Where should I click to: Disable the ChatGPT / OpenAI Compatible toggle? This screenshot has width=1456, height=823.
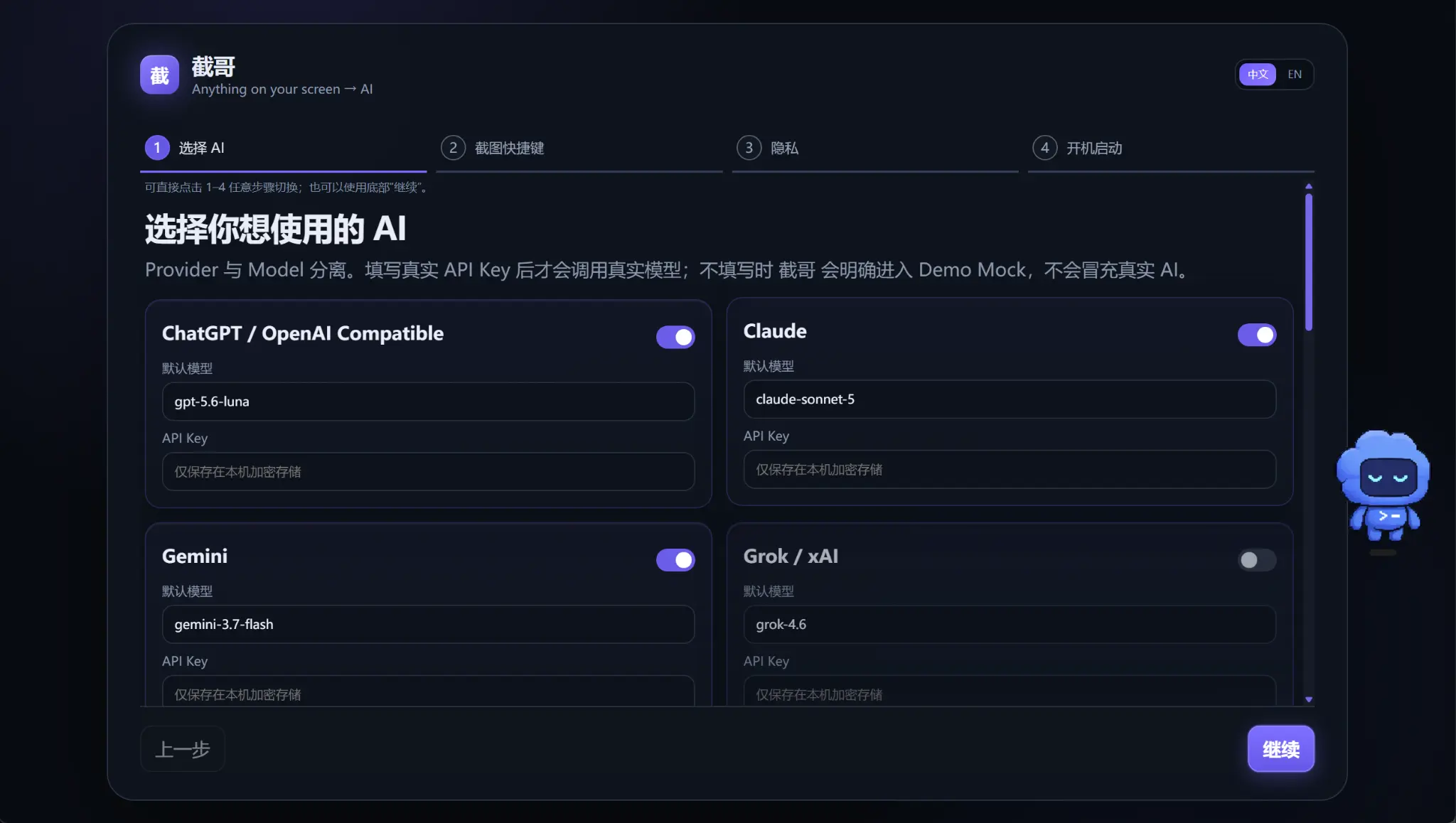pos(675,337)
